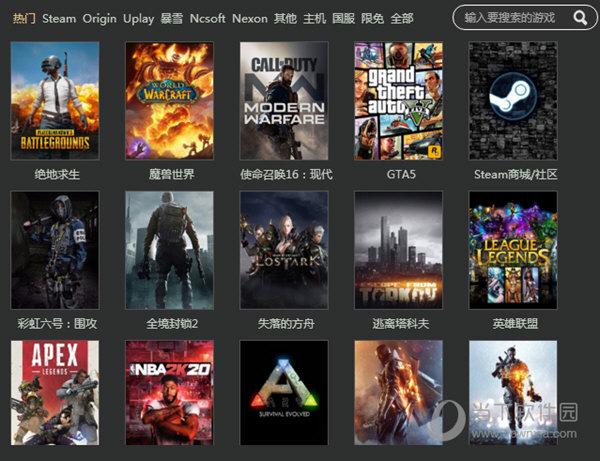The height and width of the screenshot is (461, 600).
Task: Open the Escape from Tarkov cover
Action: click(x=398, y=250)
